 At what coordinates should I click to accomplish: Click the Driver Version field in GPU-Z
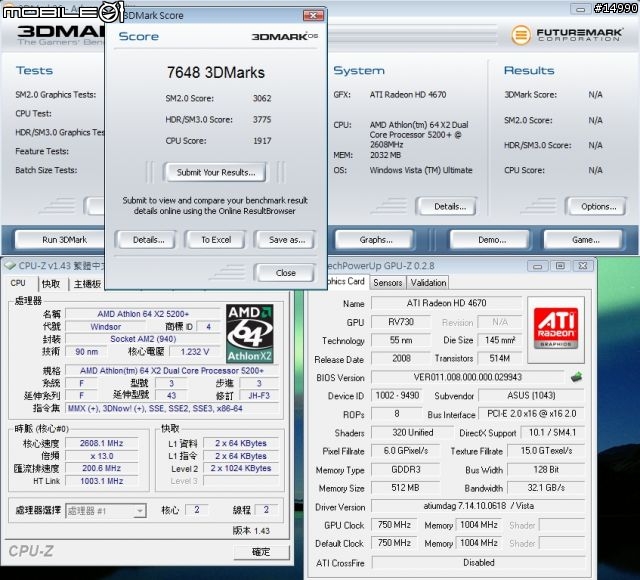(478, 506)
